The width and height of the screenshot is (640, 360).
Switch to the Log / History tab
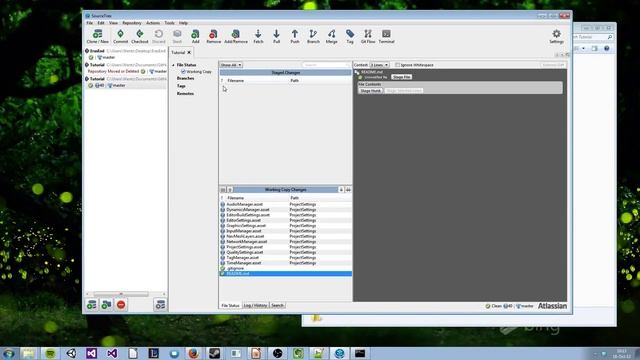pyautogui.click(x=255, y=305)
